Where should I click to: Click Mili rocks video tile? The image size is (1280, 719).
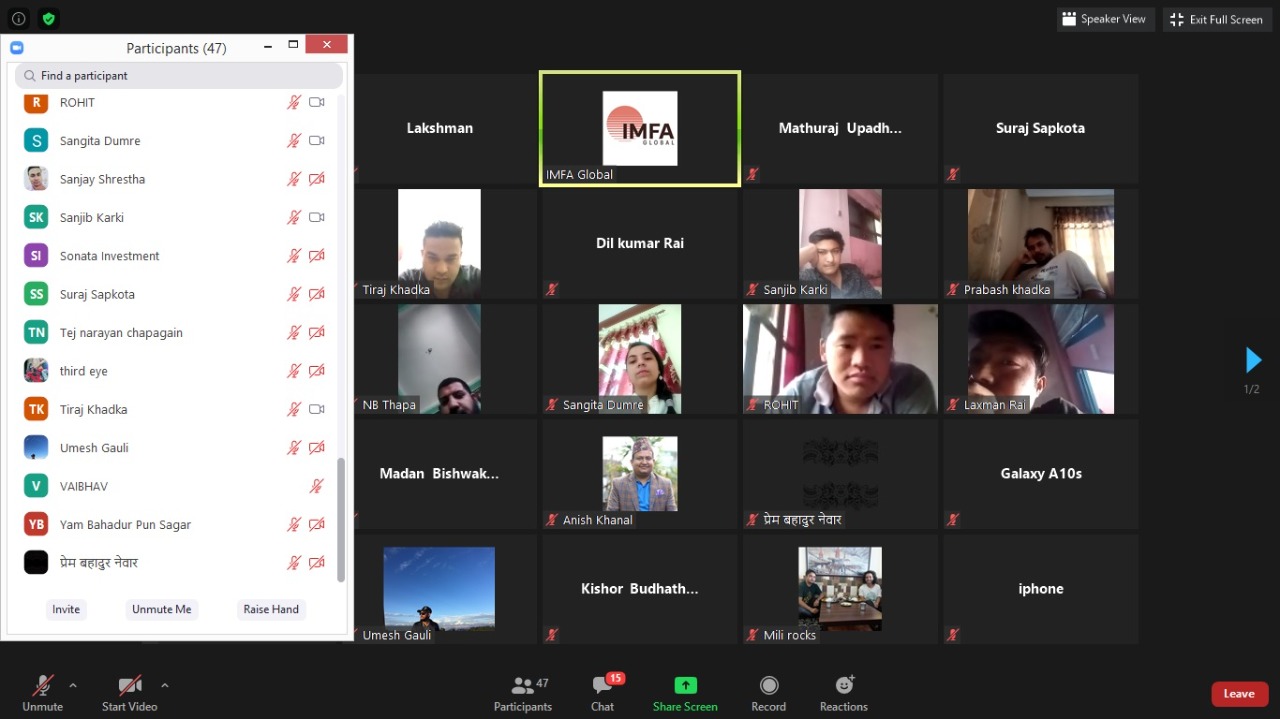tap(840, 589)
